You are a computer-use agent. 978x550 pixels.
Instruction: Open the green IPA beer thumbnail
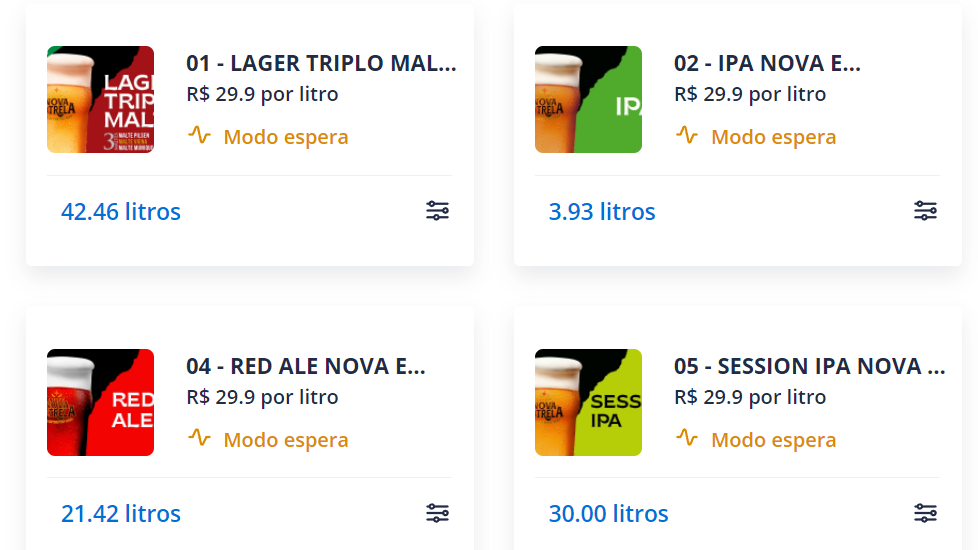588,99
